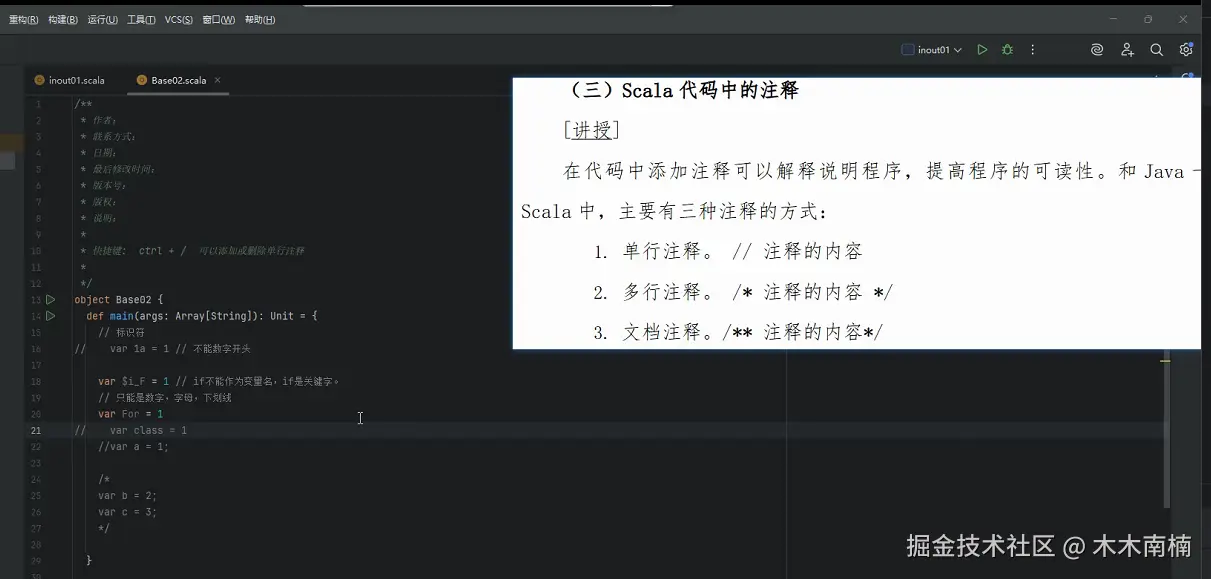Screen dimensions: 1211x579
Task: Click the Code With Me add-user icon
Action: tap(1126, 48)
